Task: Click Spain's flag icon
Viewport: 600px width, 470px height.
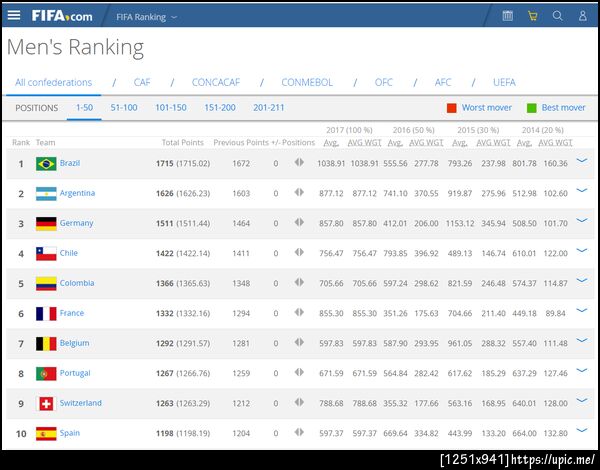Action: pos(46,434)
